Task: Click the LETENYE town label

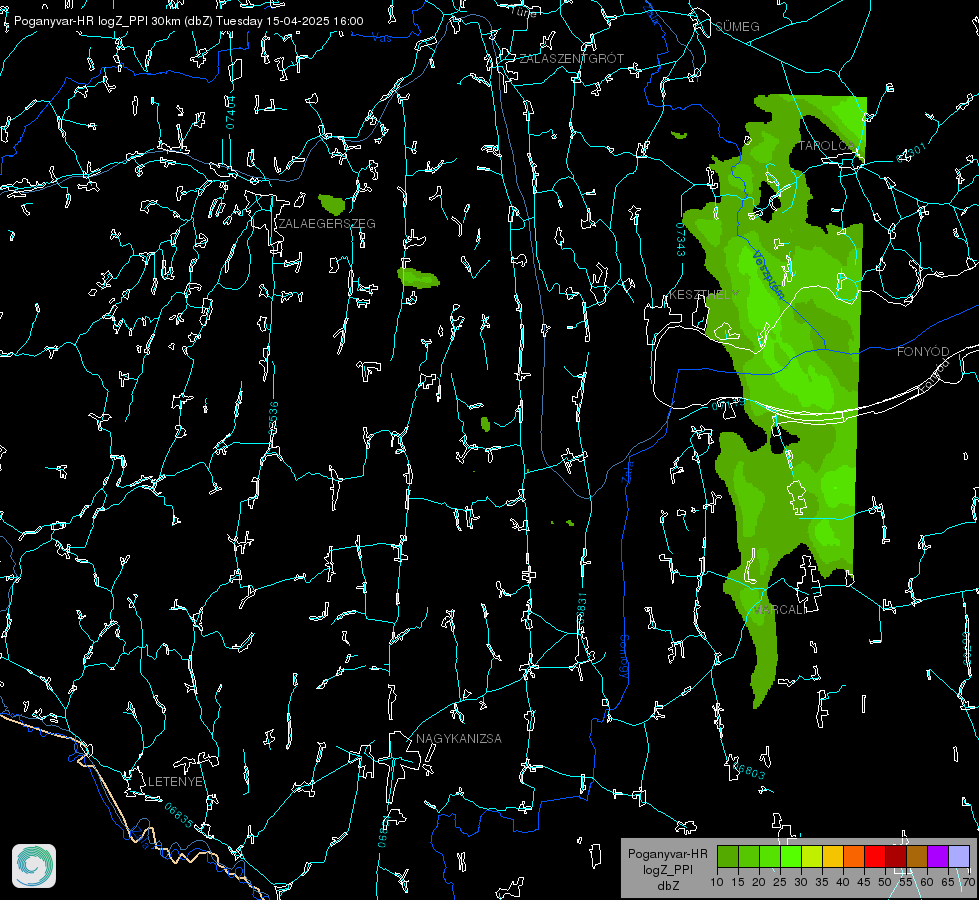Action: [x=175, y=782]
